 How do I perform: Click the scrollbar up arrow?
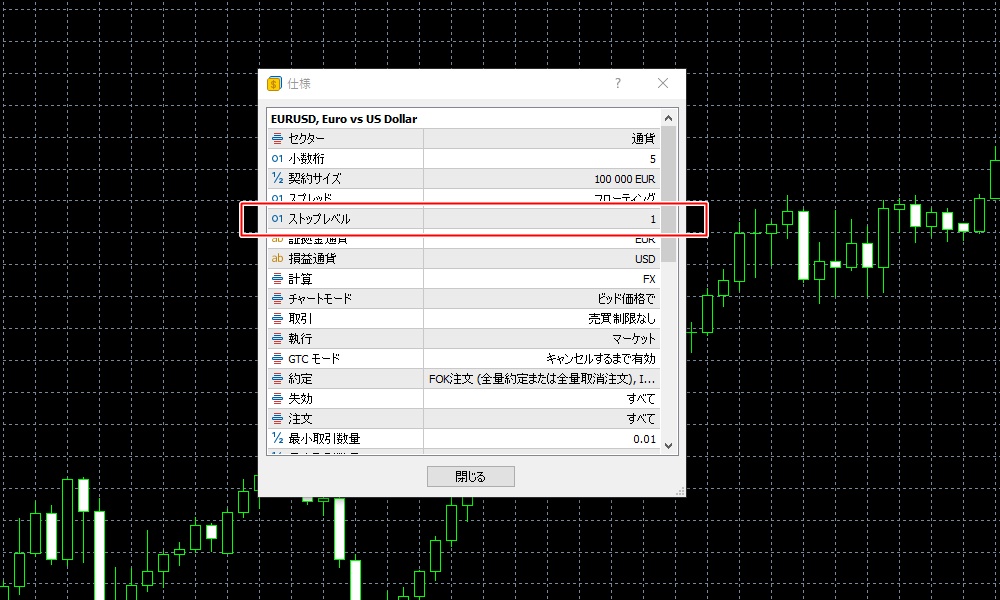(669, 116)
